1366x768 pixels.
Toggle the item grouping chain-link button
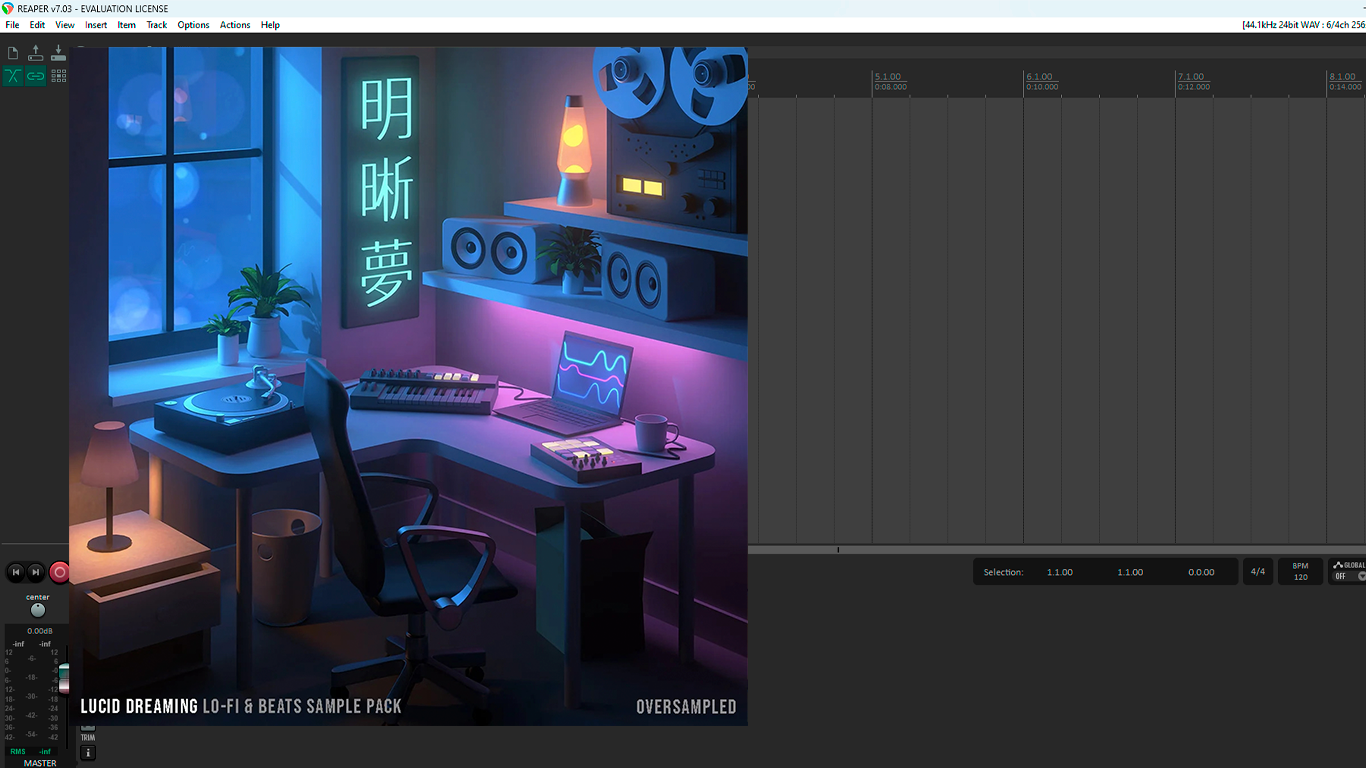36,76
